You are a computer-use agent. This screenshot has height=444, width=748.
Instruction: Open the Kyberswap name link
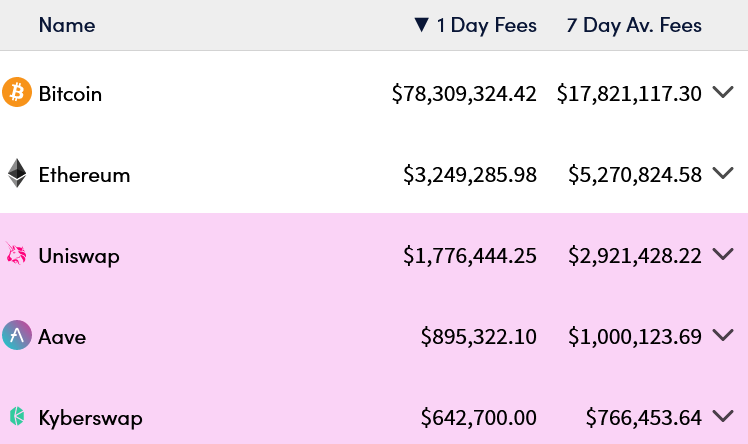[x=90, y=418]
